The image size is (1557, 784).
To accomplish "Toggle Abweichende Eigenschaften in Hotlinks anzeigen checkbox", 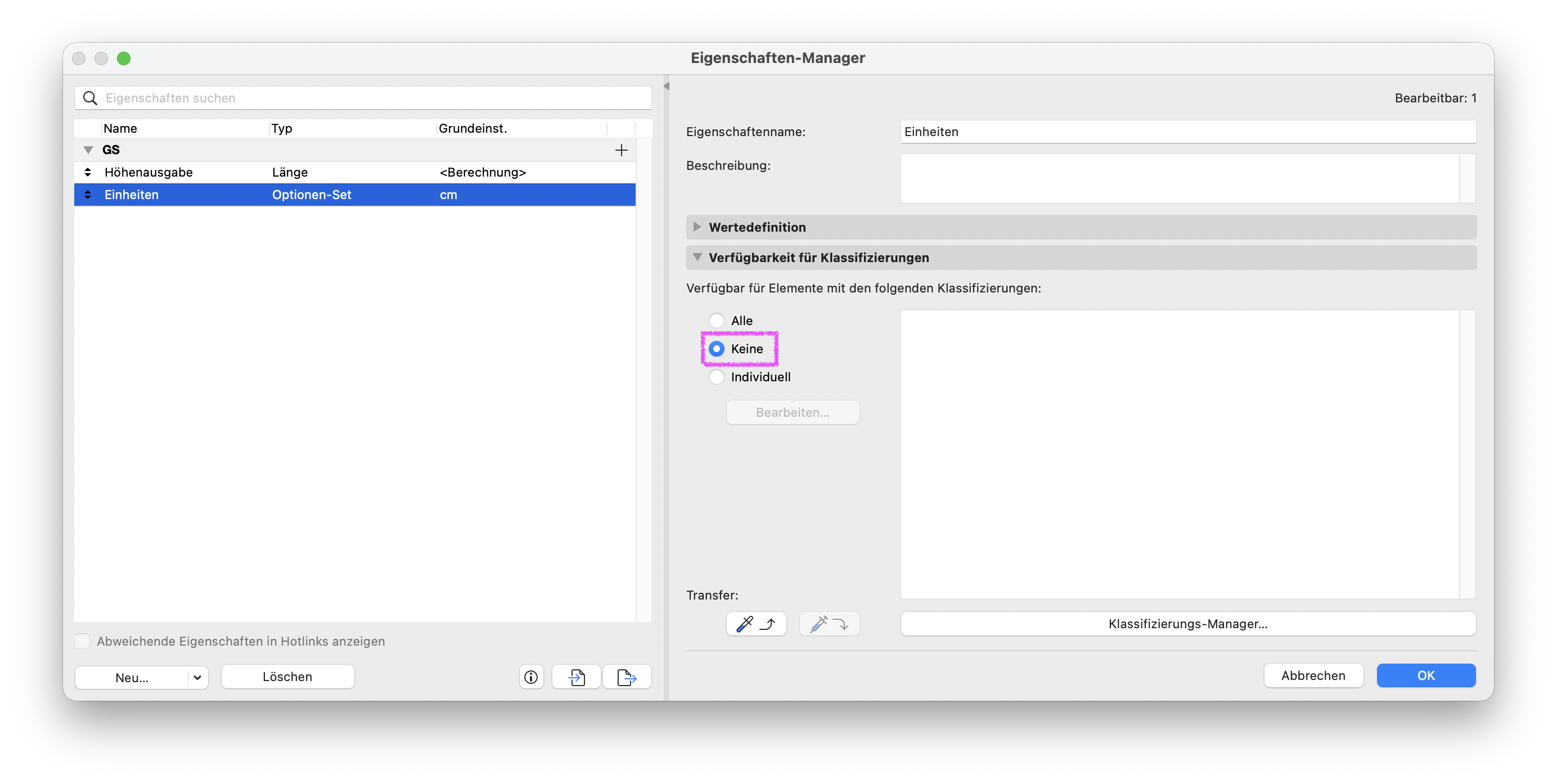I will 82,641.
